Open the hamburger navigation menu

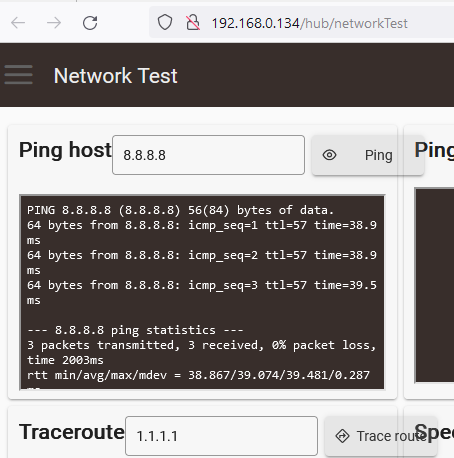click(x=19, y=75)
